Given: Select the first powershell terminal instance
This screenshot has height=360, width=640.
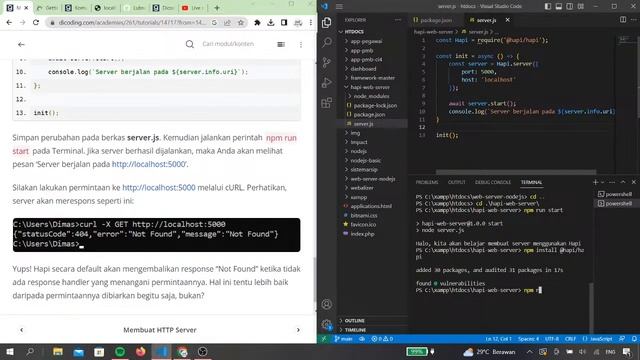Looking at the screenshot, I should (x=615, y=194).
